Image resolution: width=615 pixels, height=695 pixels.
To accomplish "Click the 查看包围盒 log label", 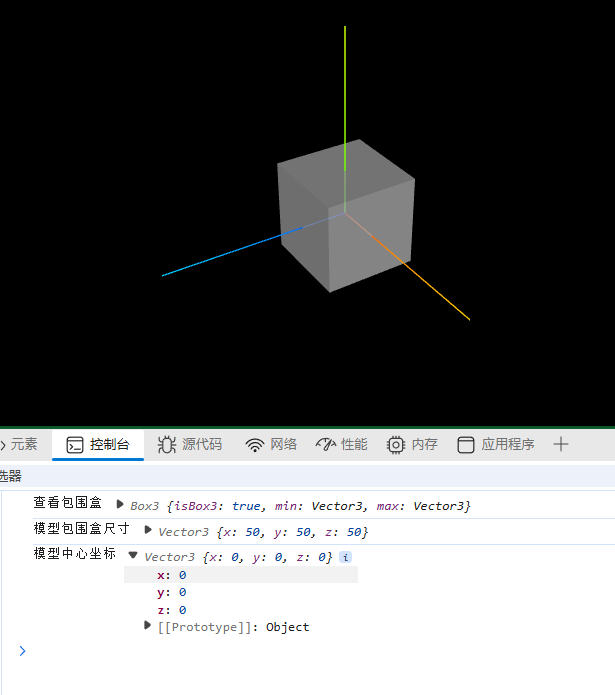I will pos(68,502).
